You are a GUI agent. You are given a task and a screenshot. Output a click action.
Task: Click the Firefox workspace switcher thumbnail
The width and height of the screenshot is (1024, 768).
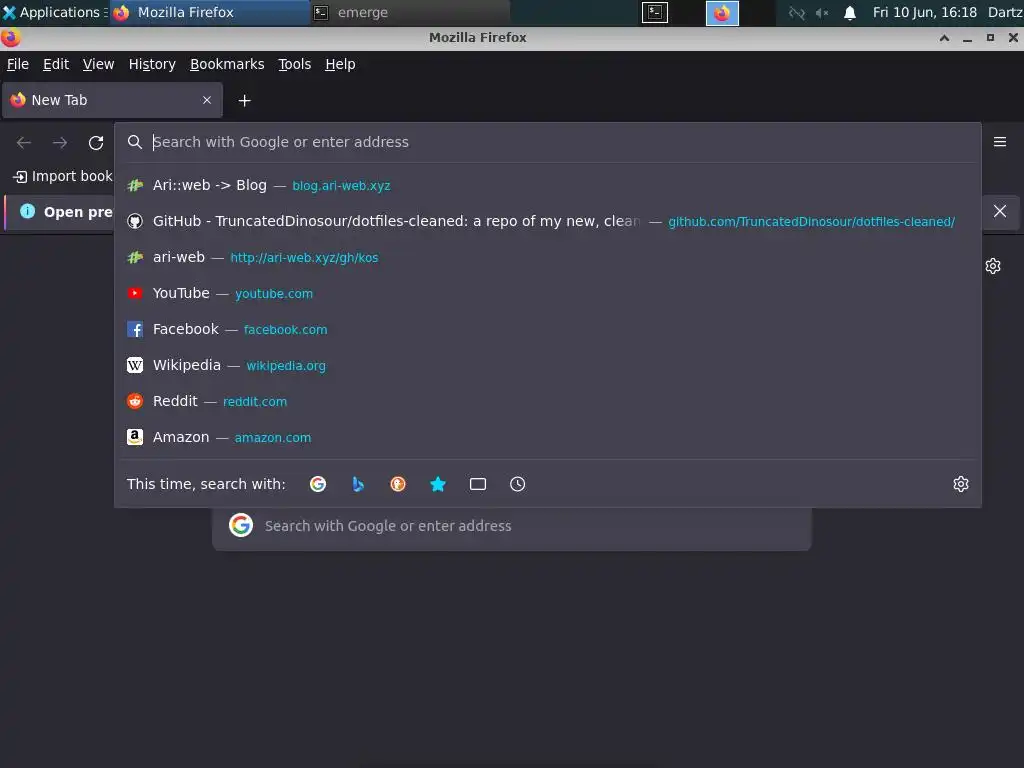point(722,13)
